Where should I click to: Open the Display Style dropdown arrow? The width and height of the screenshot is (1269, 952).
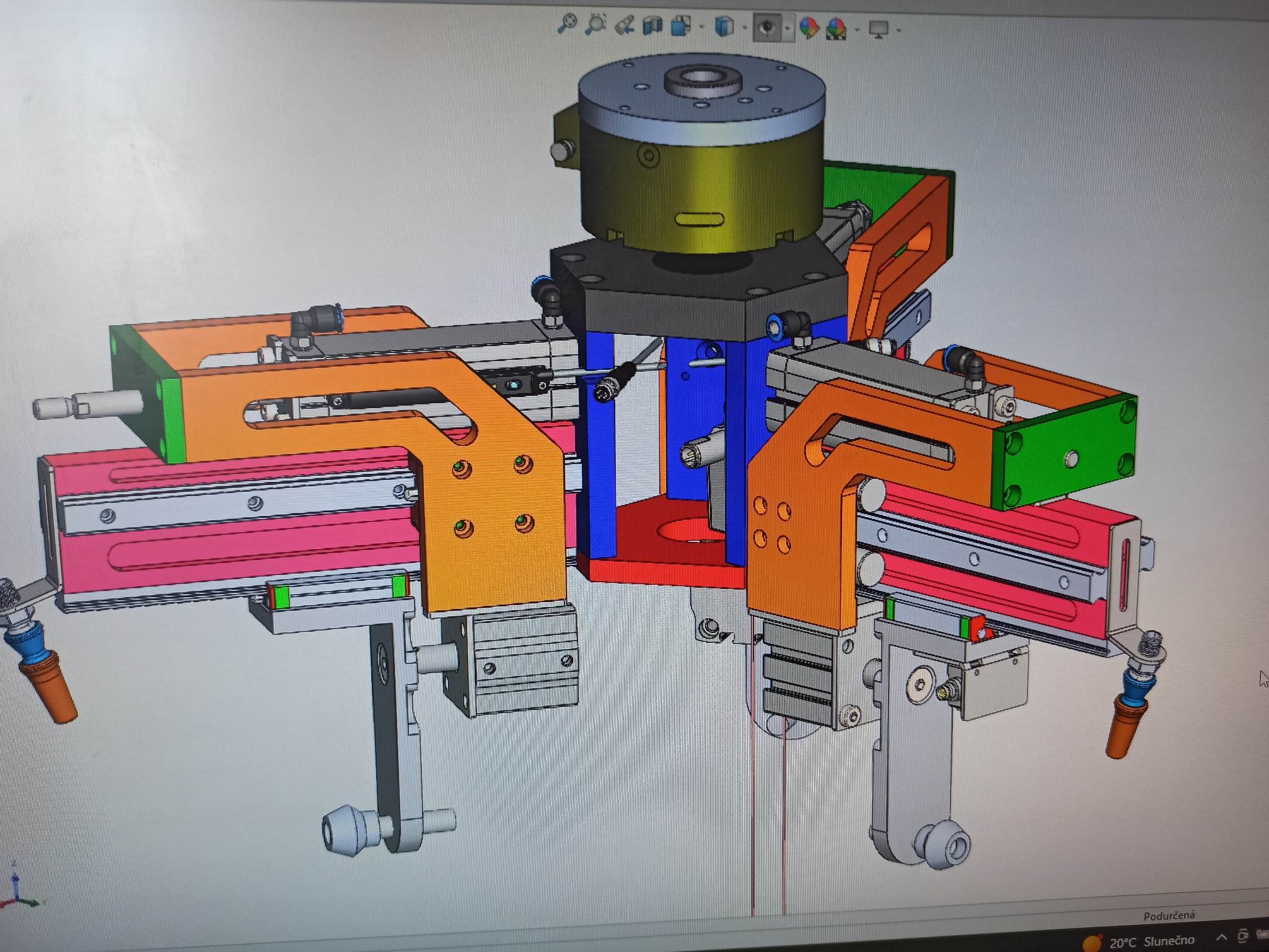(x=744, y=28)
